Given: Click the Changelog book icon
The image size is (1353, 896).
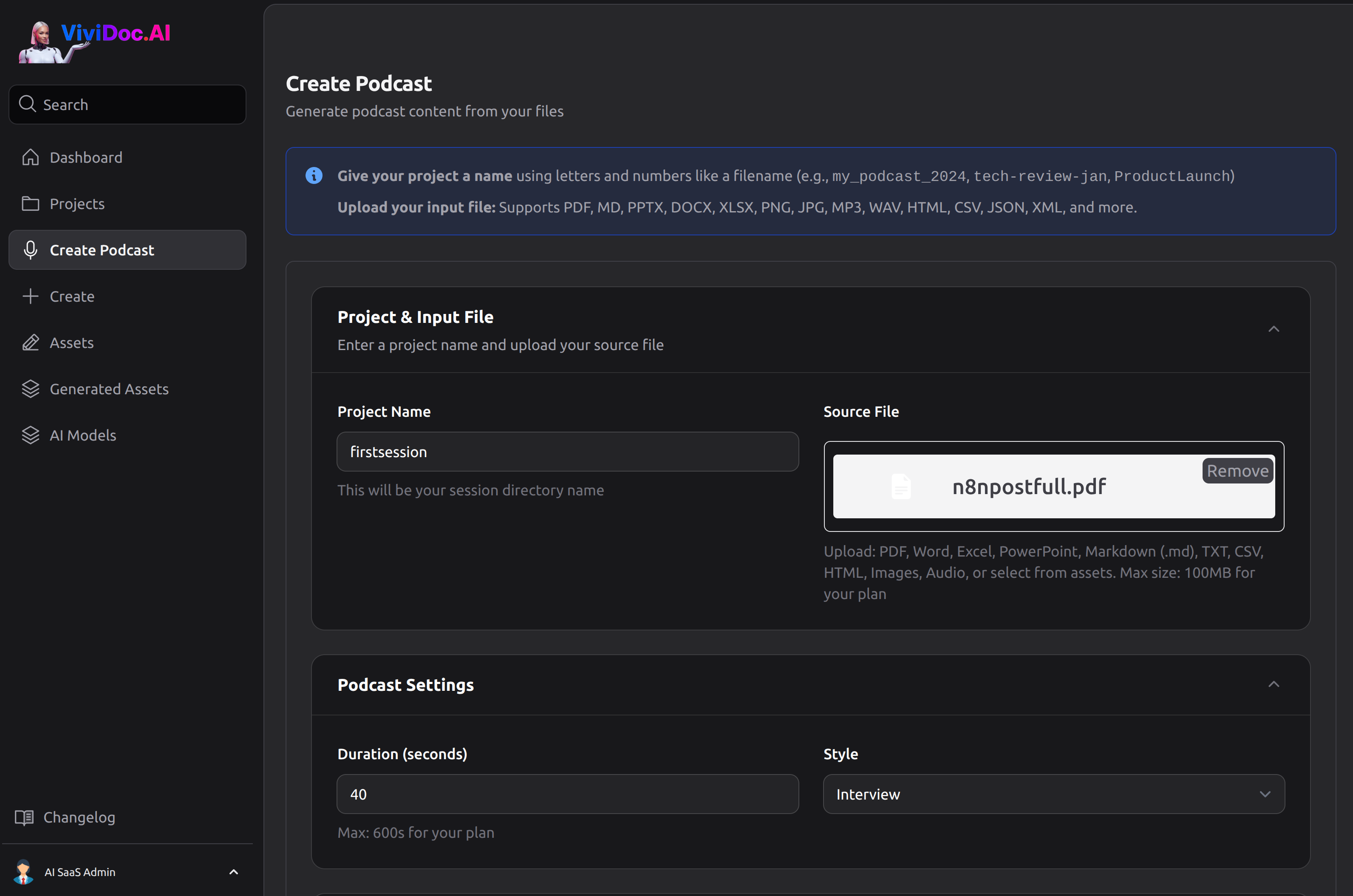Looking at the screenshot, I should [24, 817].
